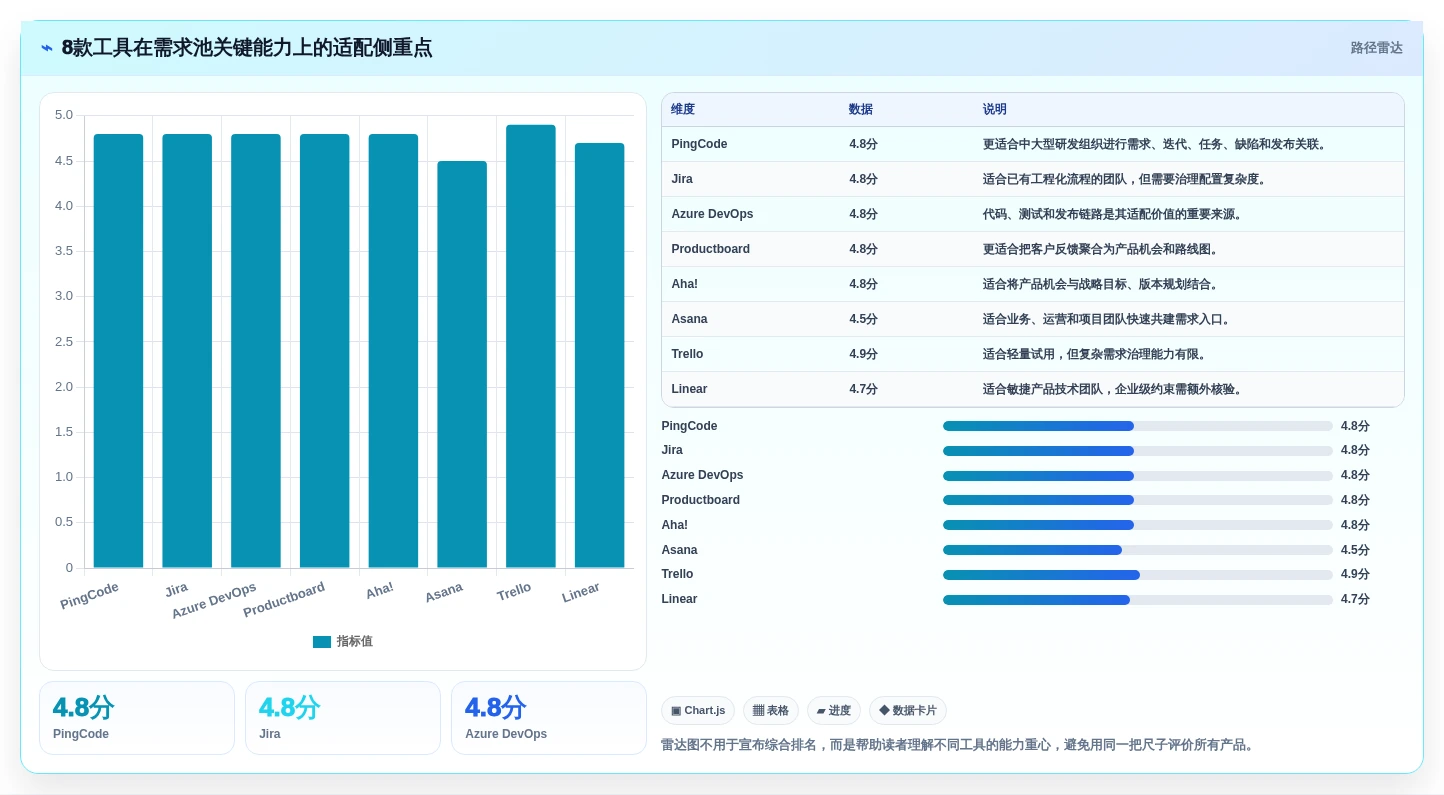The image size is (1444, 795).
Task: Click the Aha! chart bar
Action: (x=393, y=351)
